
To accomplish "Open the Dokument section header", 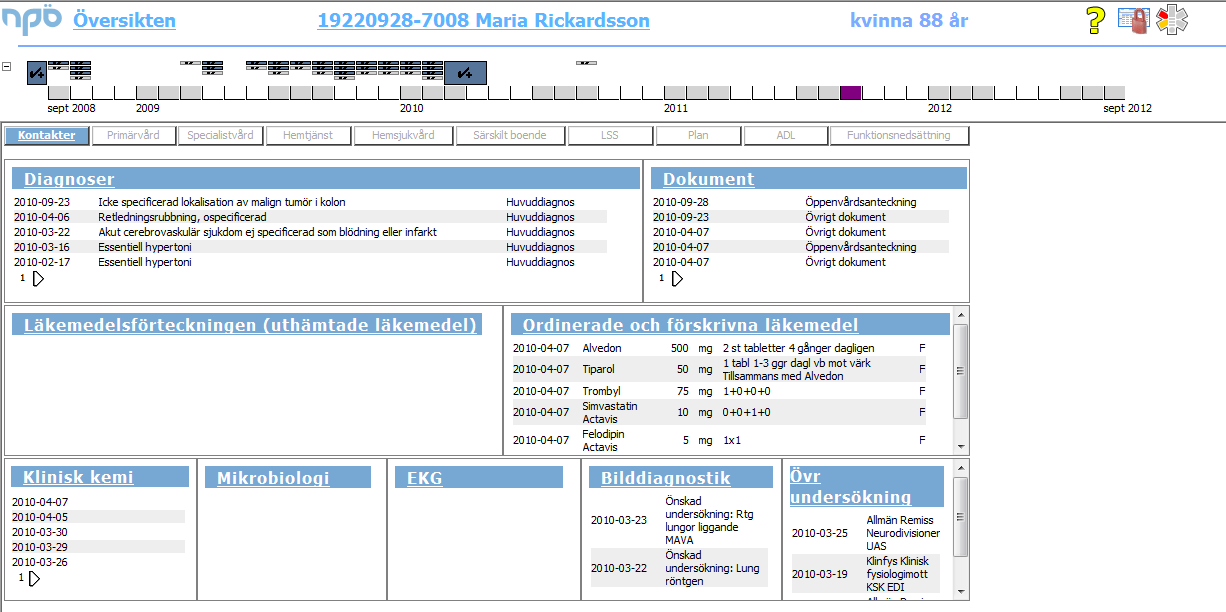I will (708, 179).
